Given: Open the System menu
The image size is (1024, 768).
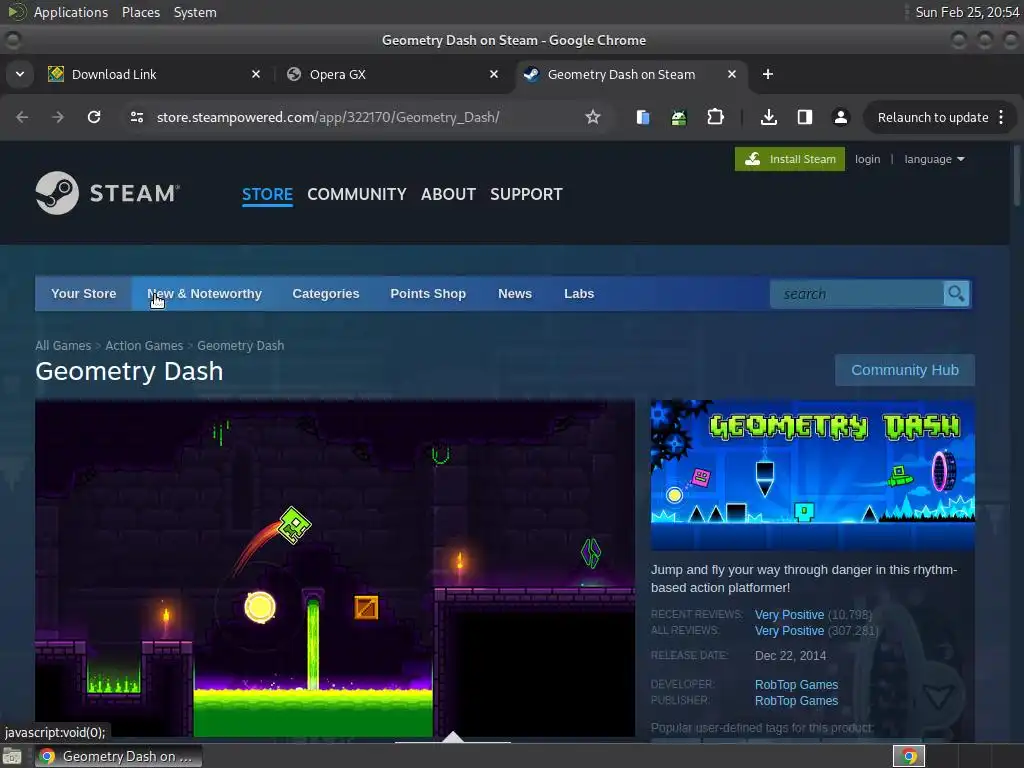Looking at the screenshot, I should 195,12.
